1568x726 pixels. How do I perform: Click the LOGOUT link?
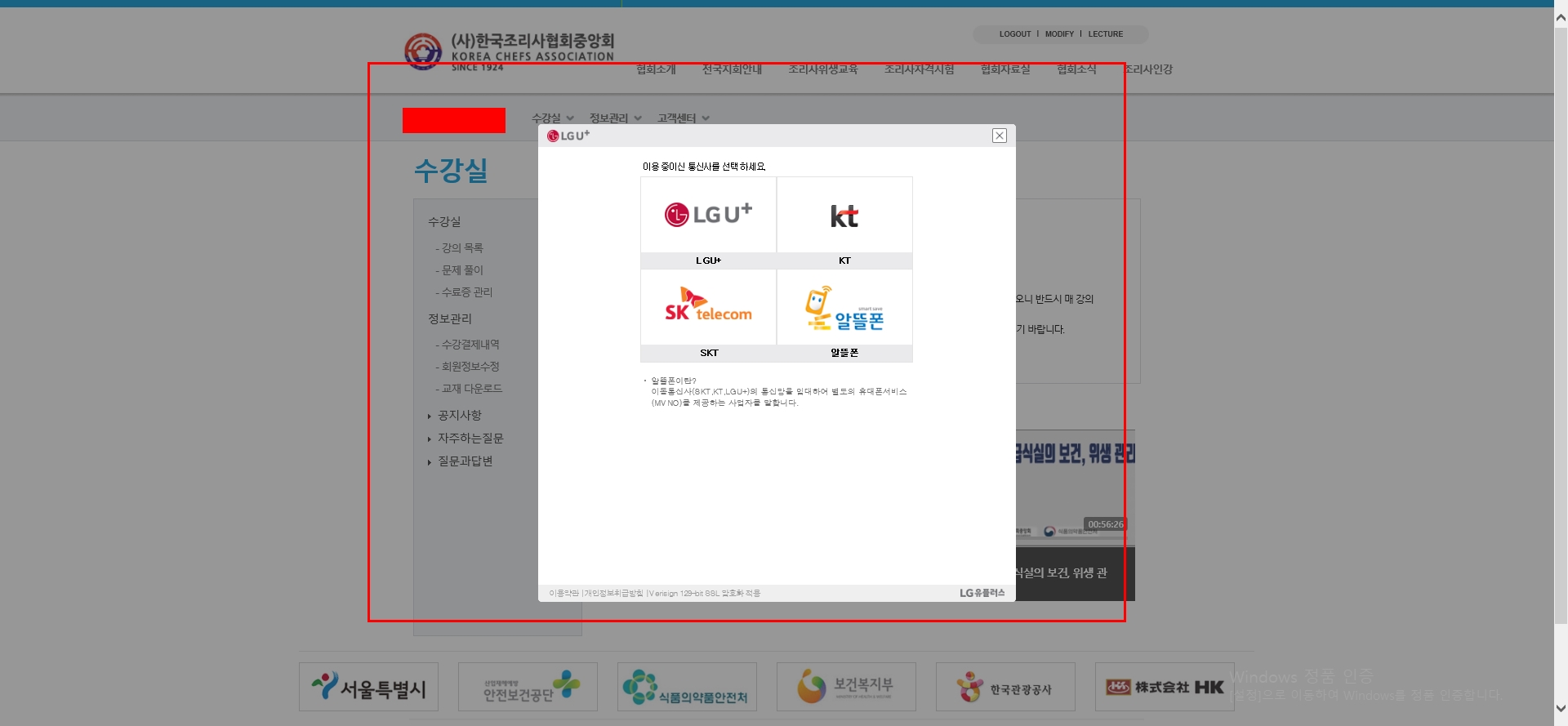(x=1015, y=34)
